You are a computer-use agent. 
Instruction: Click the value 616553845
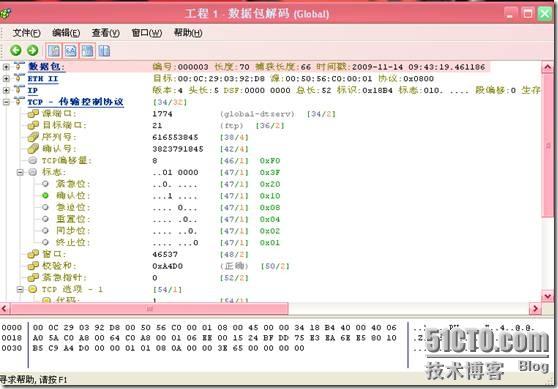coord(175,137)
